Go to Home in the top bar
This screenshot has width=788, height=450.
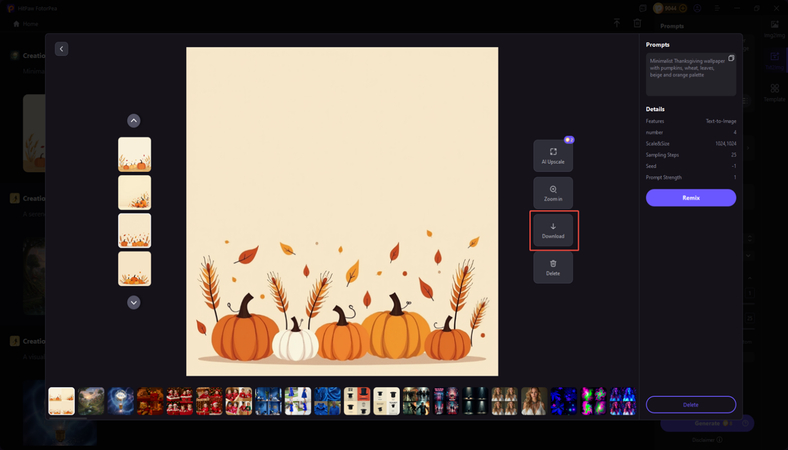pyautogui.click(x=30, y=23)
